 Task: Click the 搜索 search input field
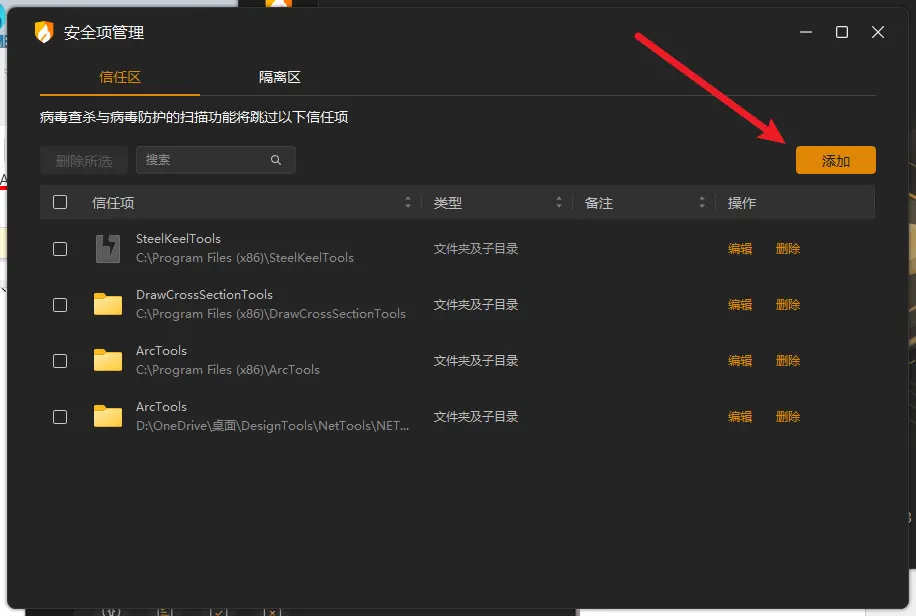coord(216,160)
